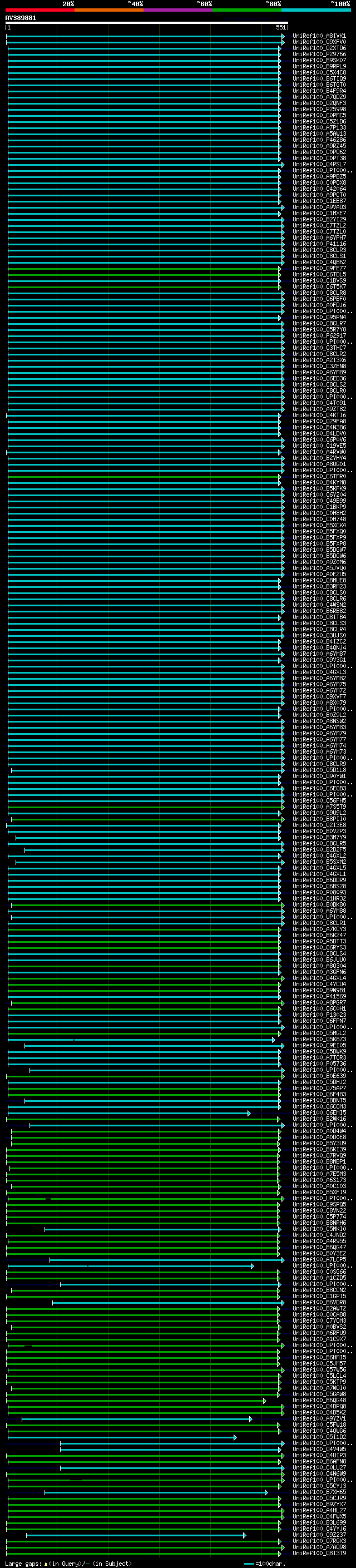Select hit label UniRef100_C0PMC5
356x1568 pixels.
coord(319,116)
